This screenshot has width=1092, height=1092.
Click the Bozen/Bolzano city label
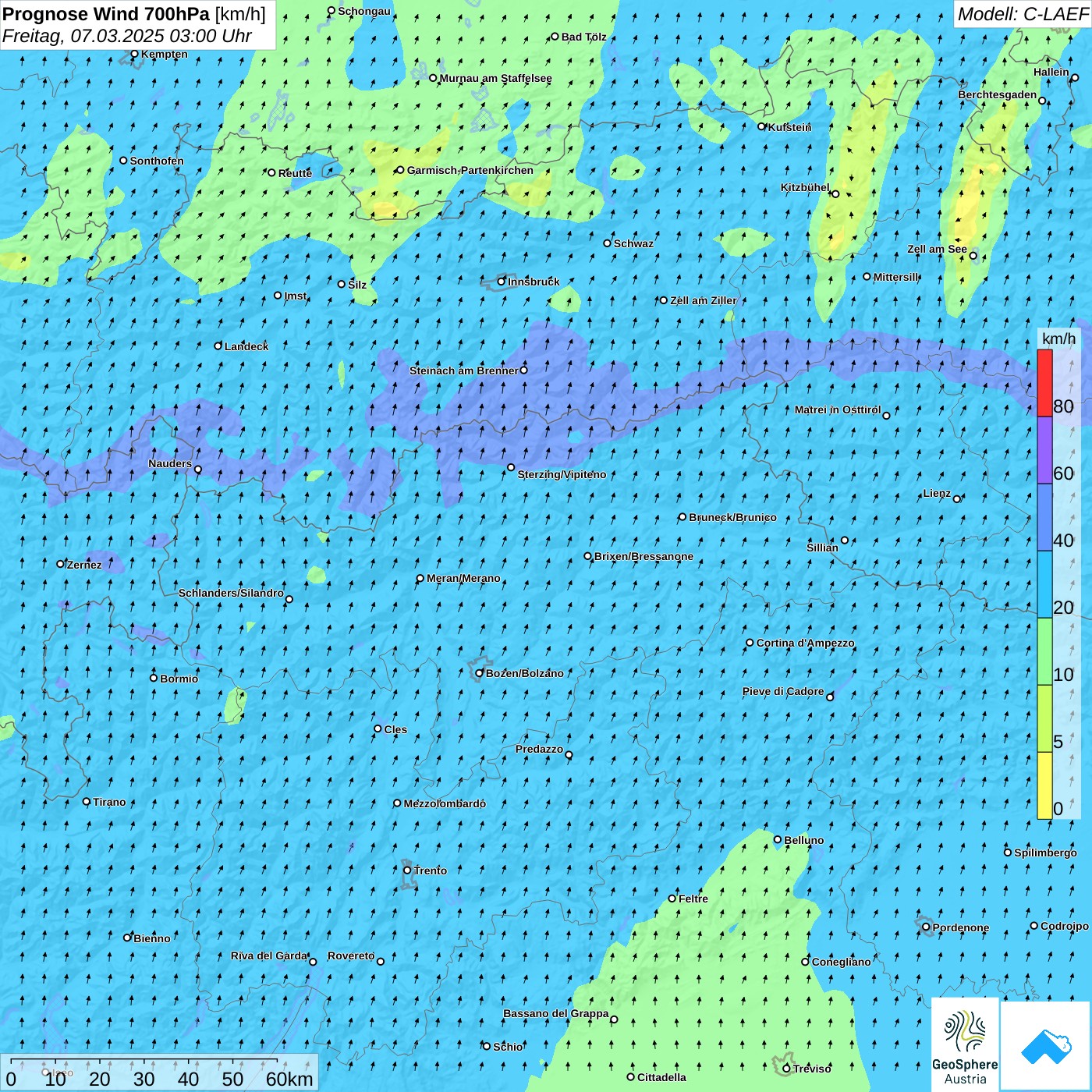click(x=525, y=673)
